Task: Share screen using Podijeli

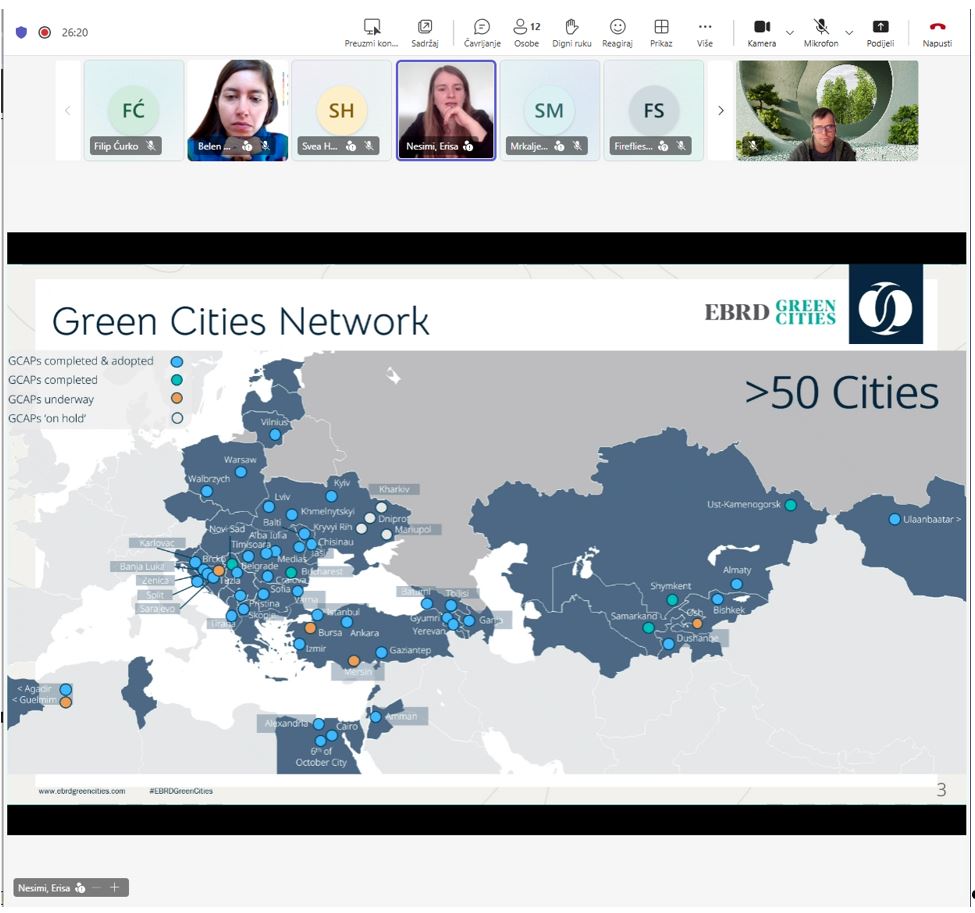Action: tap(880, 32)
